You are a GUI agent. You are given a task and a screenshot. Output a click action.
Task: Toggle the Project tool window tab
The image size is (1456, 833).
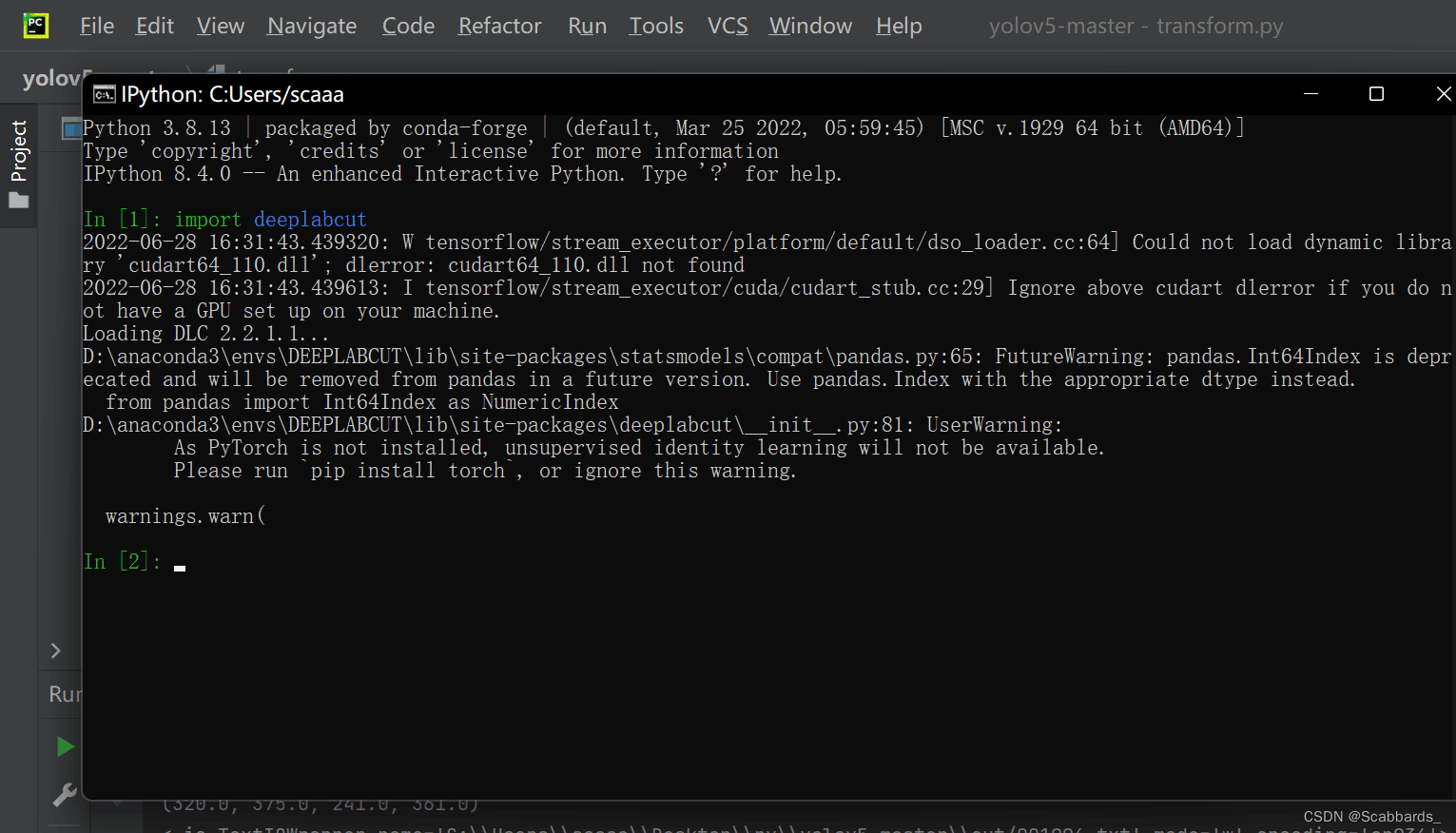point(19,152)
